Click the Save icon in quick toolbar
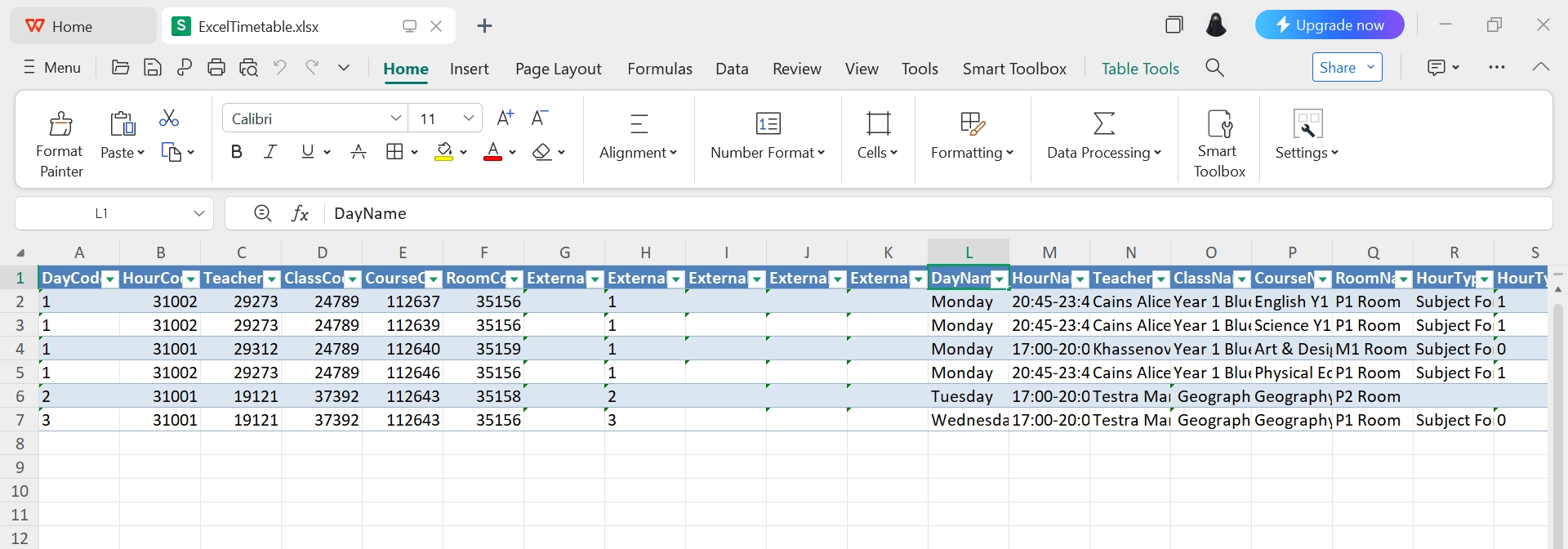 click(153, 68)
